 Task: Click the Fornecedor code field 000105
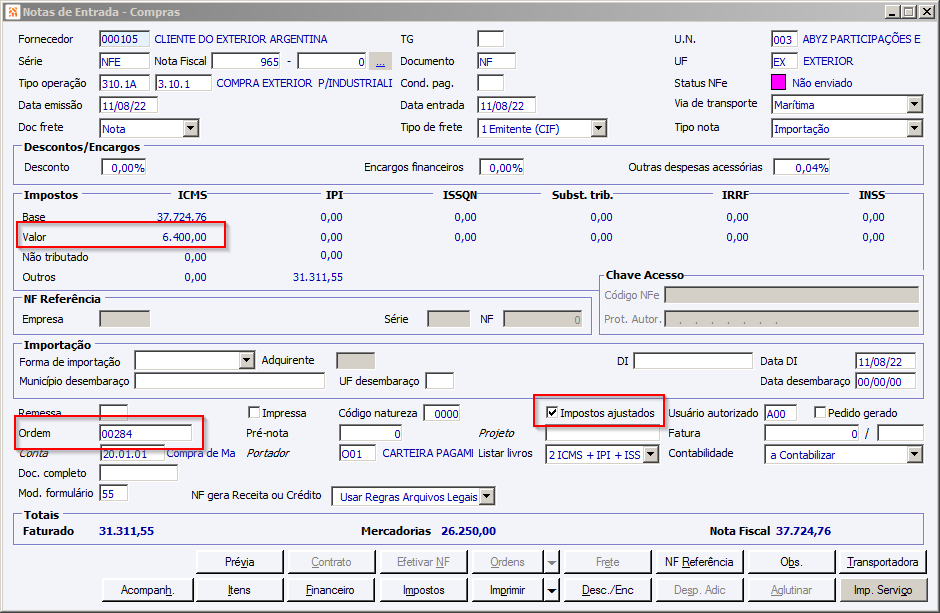pyautogui.click(x=123, y=39)
